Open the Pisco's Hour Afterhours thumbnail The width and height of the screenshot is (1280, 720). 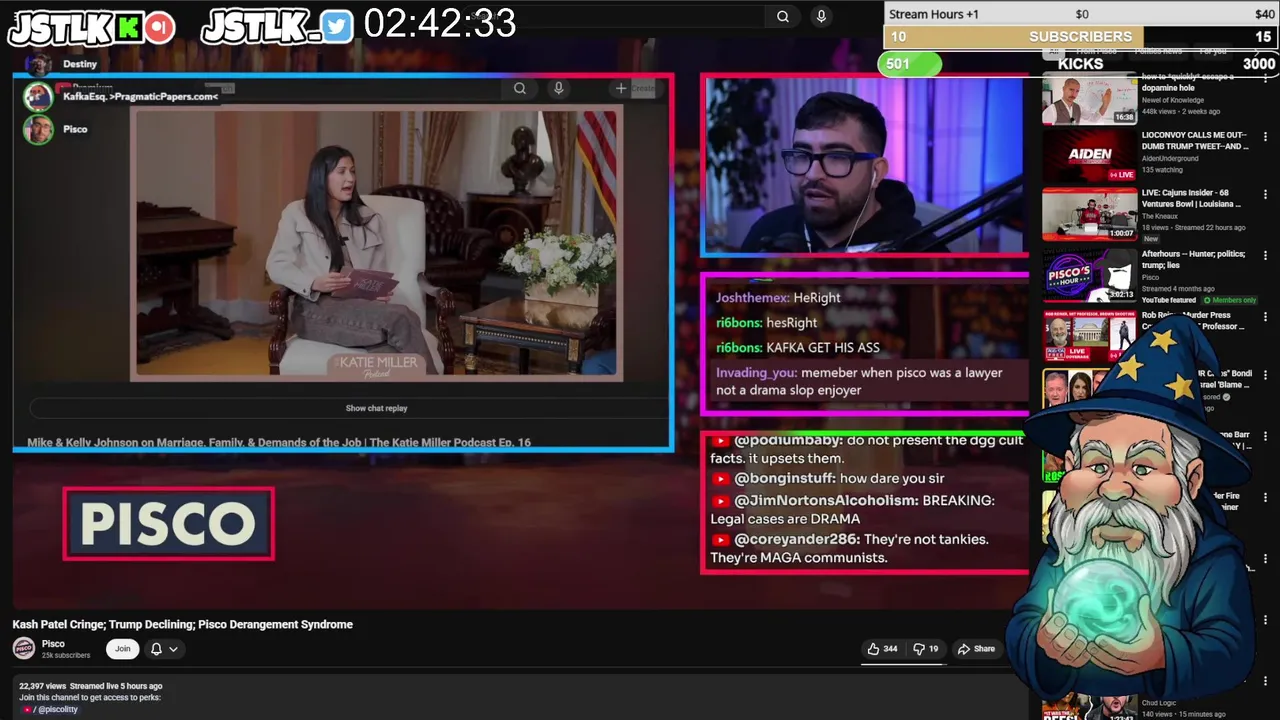click(x=1089, y=275)
